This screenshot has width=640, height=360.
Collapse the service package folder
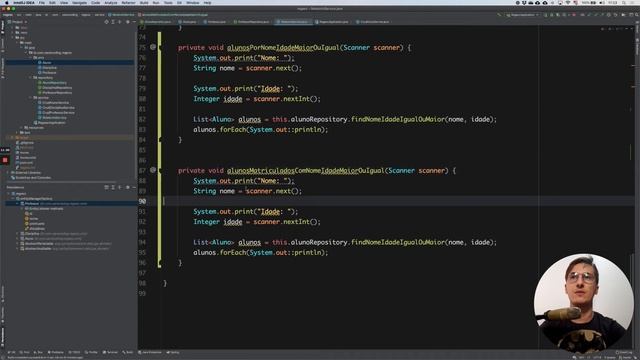point(31,98)
